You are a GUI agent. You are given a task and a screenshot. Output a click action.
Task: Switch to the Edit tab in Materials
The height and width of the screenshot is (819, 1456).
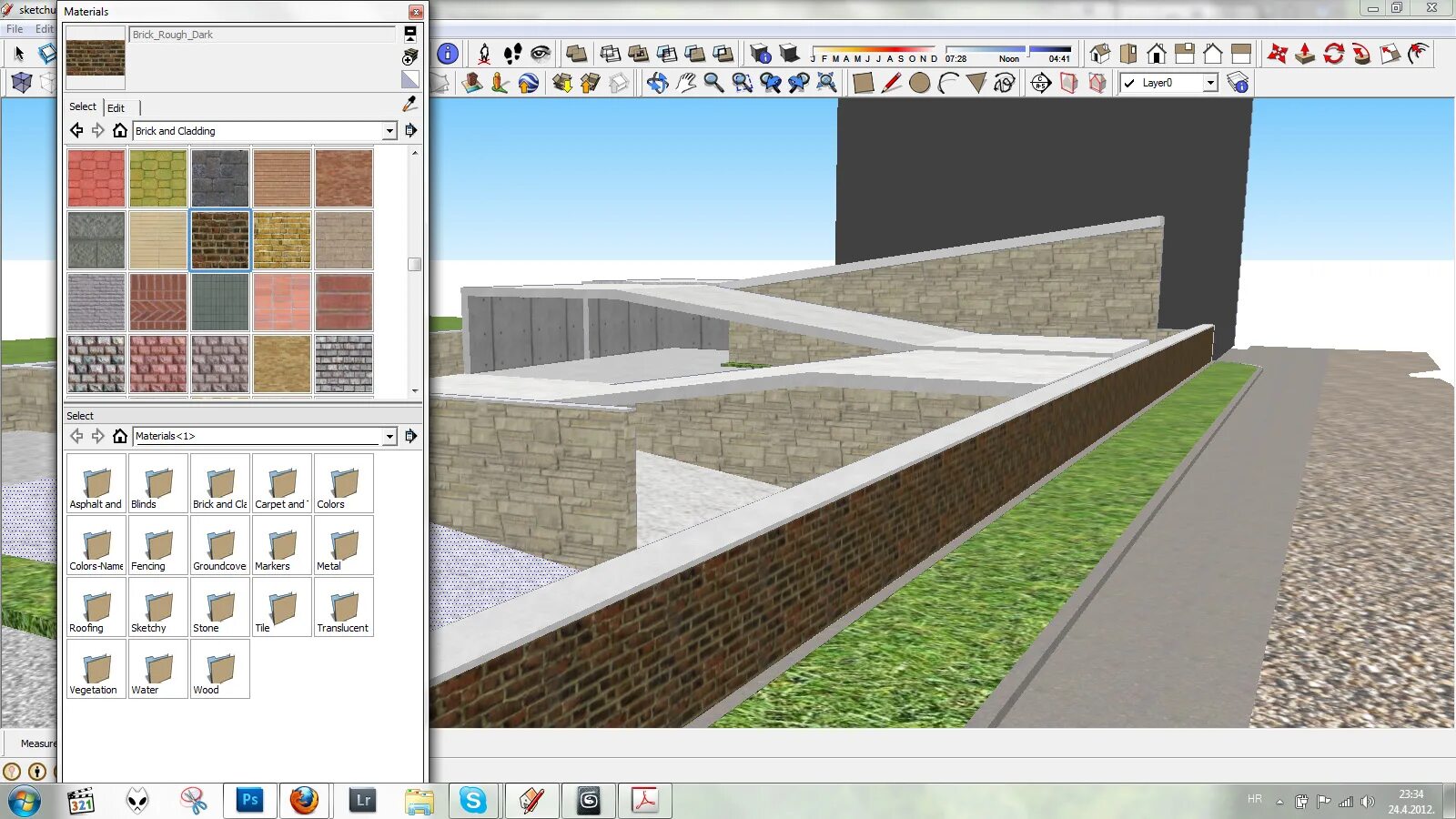pos(116,107)
